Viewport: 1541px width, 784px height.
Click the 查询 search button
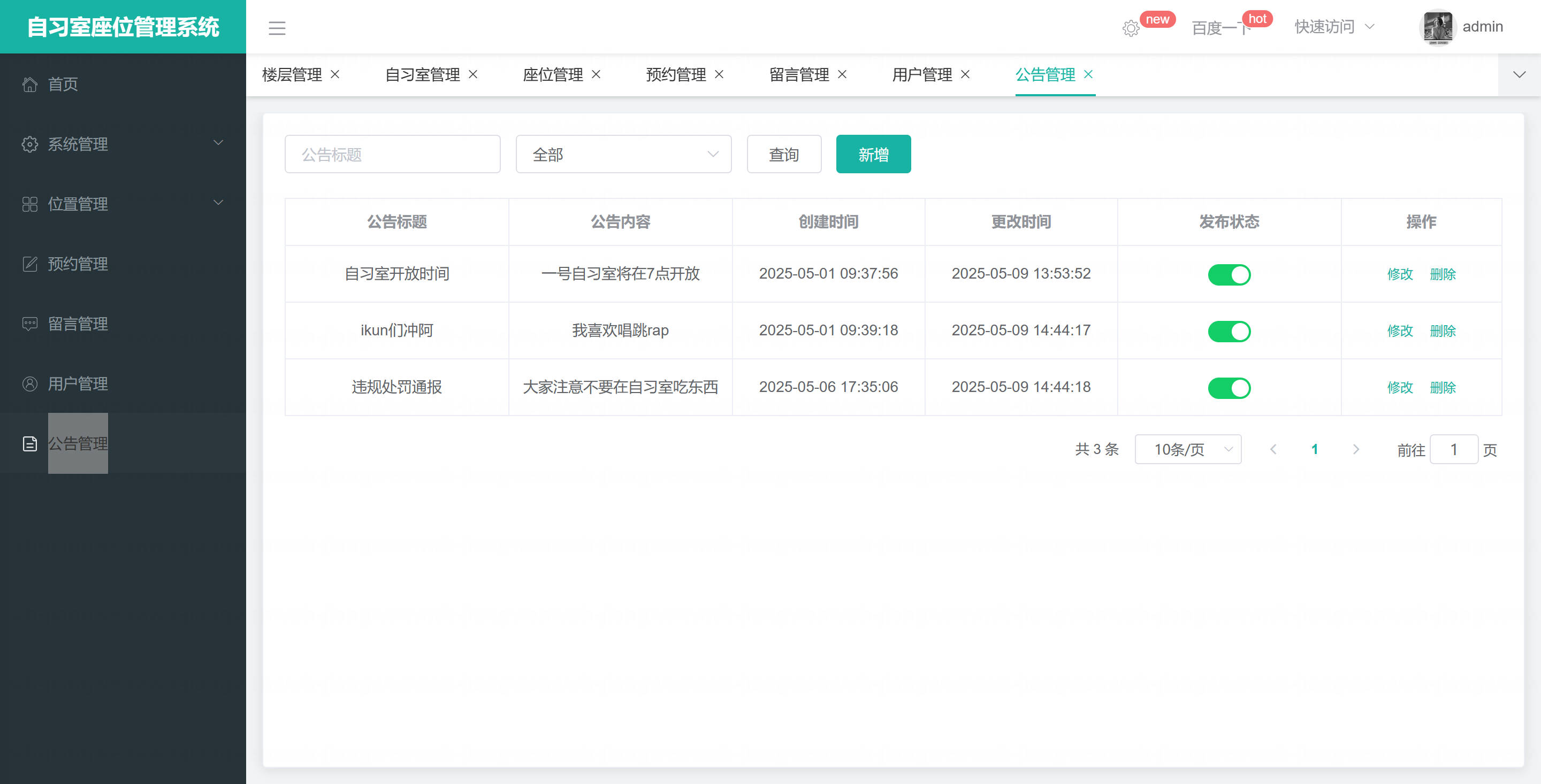(784, 155)
